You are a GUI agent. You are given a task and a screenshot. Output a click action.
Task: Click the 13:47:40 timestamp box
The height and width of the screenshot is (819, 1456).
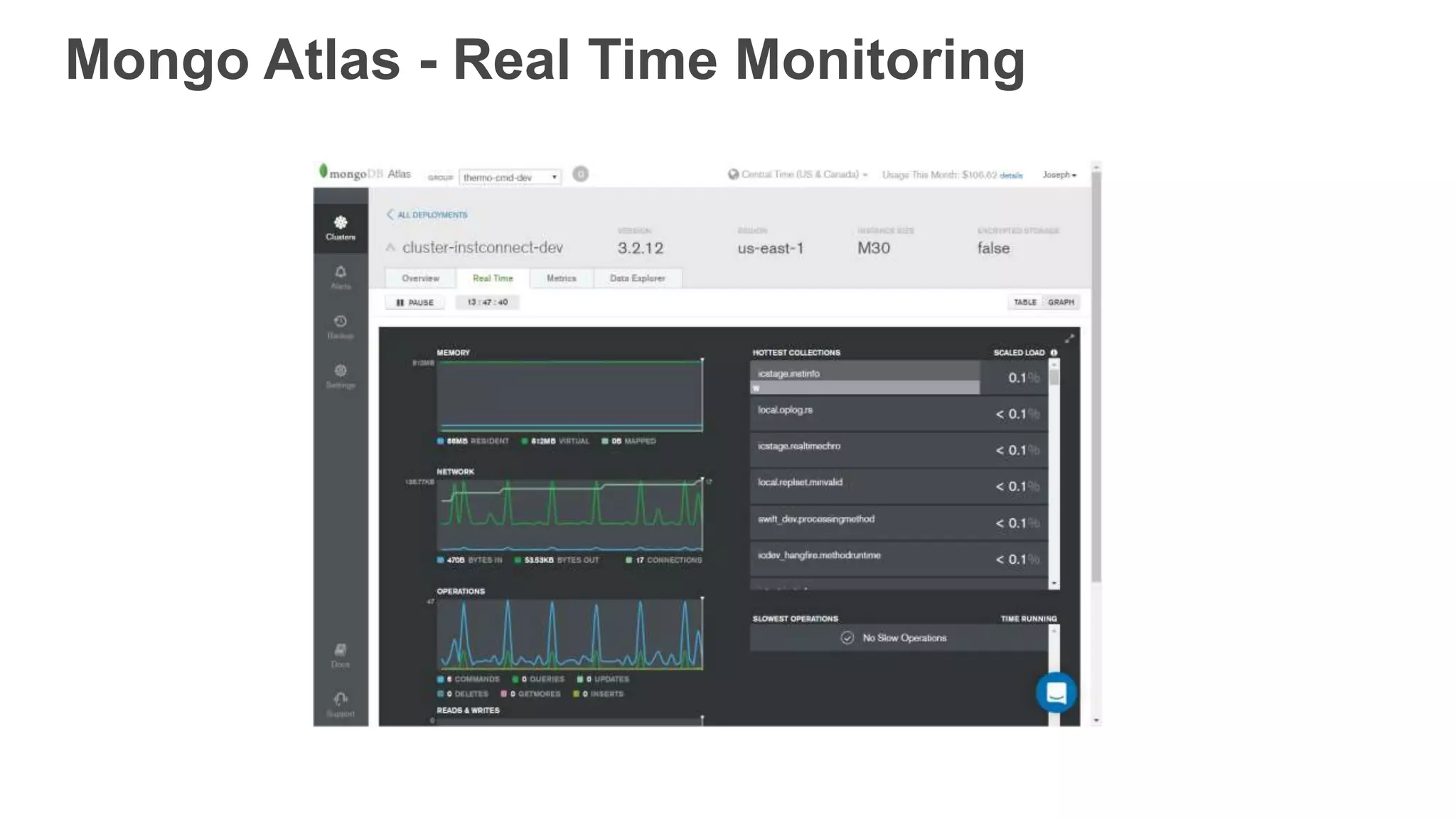tap(488, 302)
